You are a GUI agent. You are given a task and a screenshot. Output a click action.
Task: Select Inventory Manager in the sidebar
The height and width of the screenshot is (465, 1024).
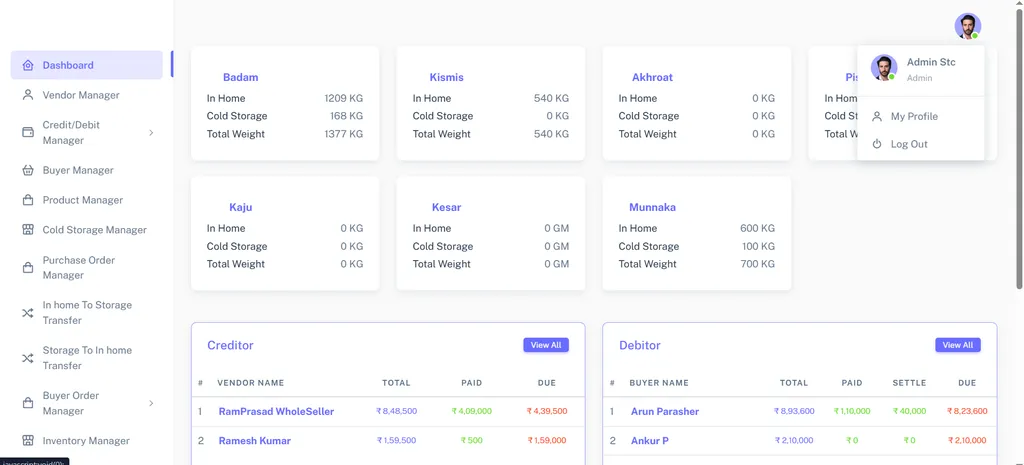coord(86,441)
